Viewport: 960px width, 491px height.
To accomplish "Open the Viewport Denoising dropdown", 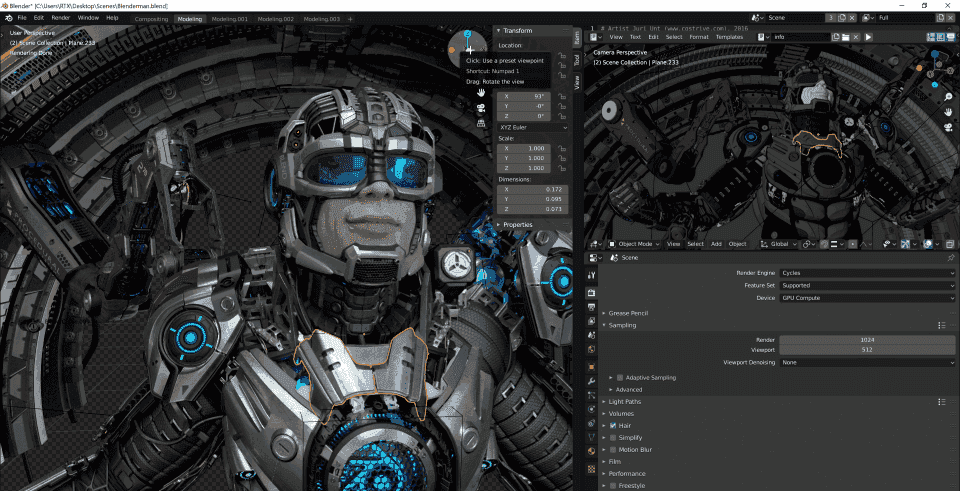I will point(867,362).
